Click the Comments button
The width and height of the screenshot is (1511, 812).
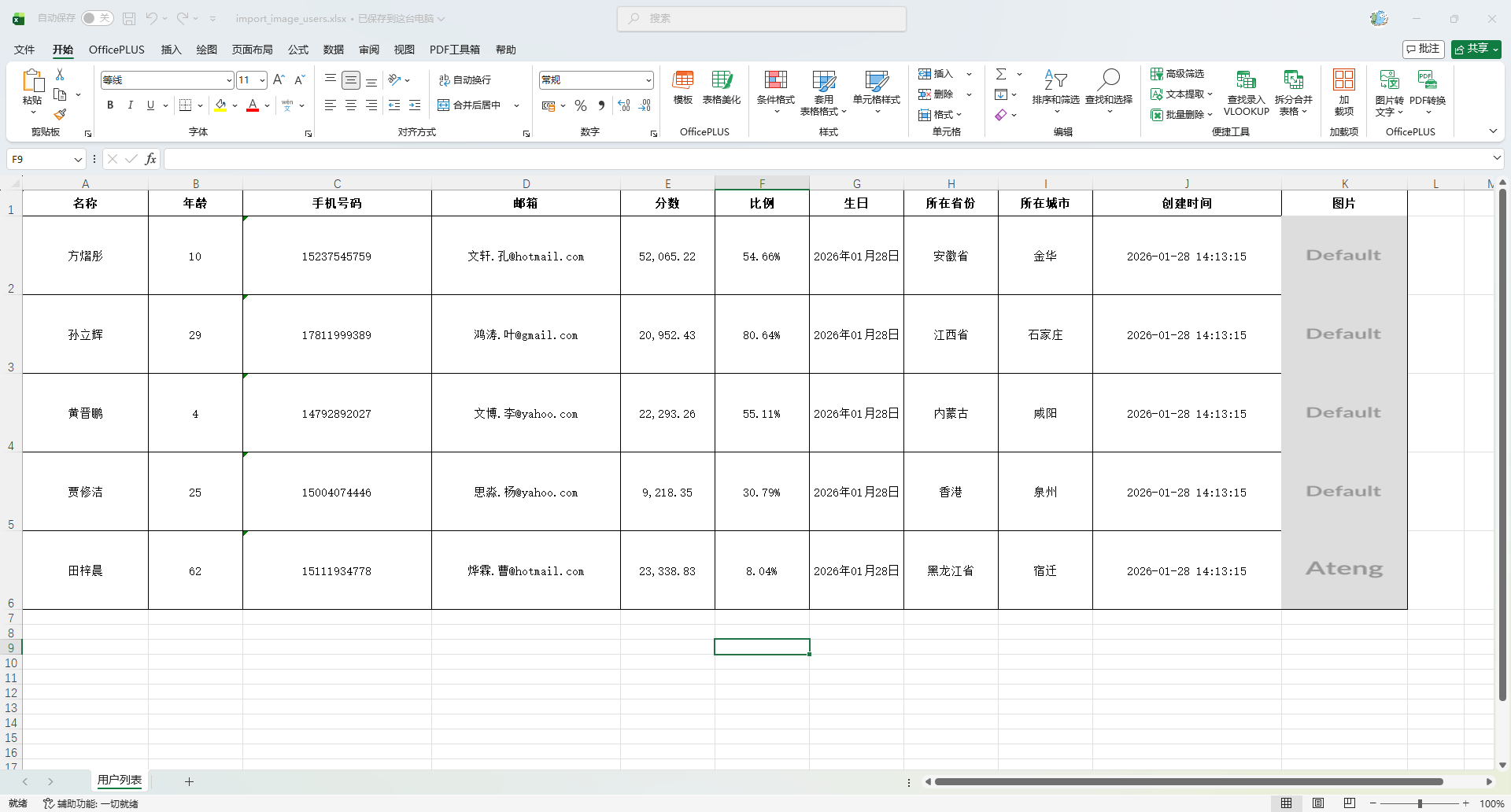[x=1423, y=49]
